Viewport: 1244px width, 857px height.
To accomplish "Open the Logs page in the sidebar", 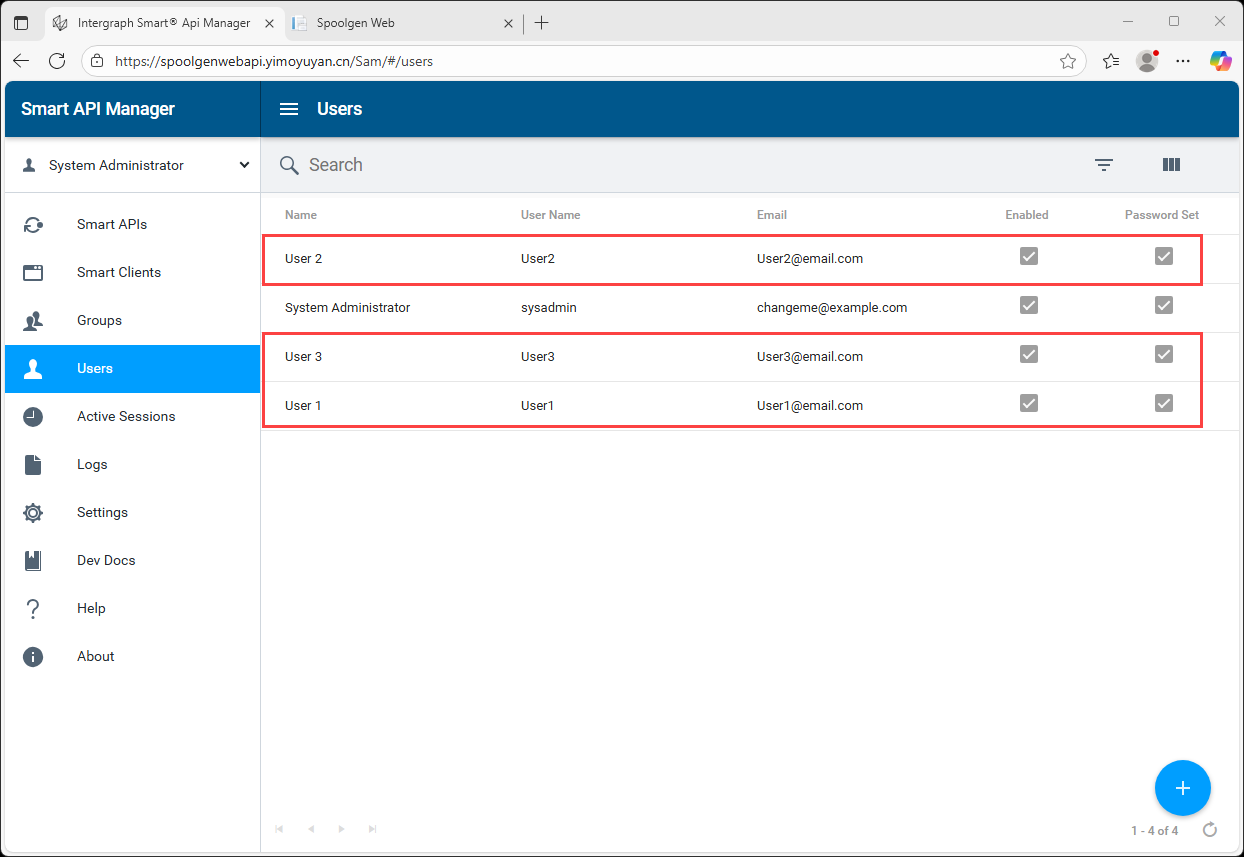I will 92,464.
